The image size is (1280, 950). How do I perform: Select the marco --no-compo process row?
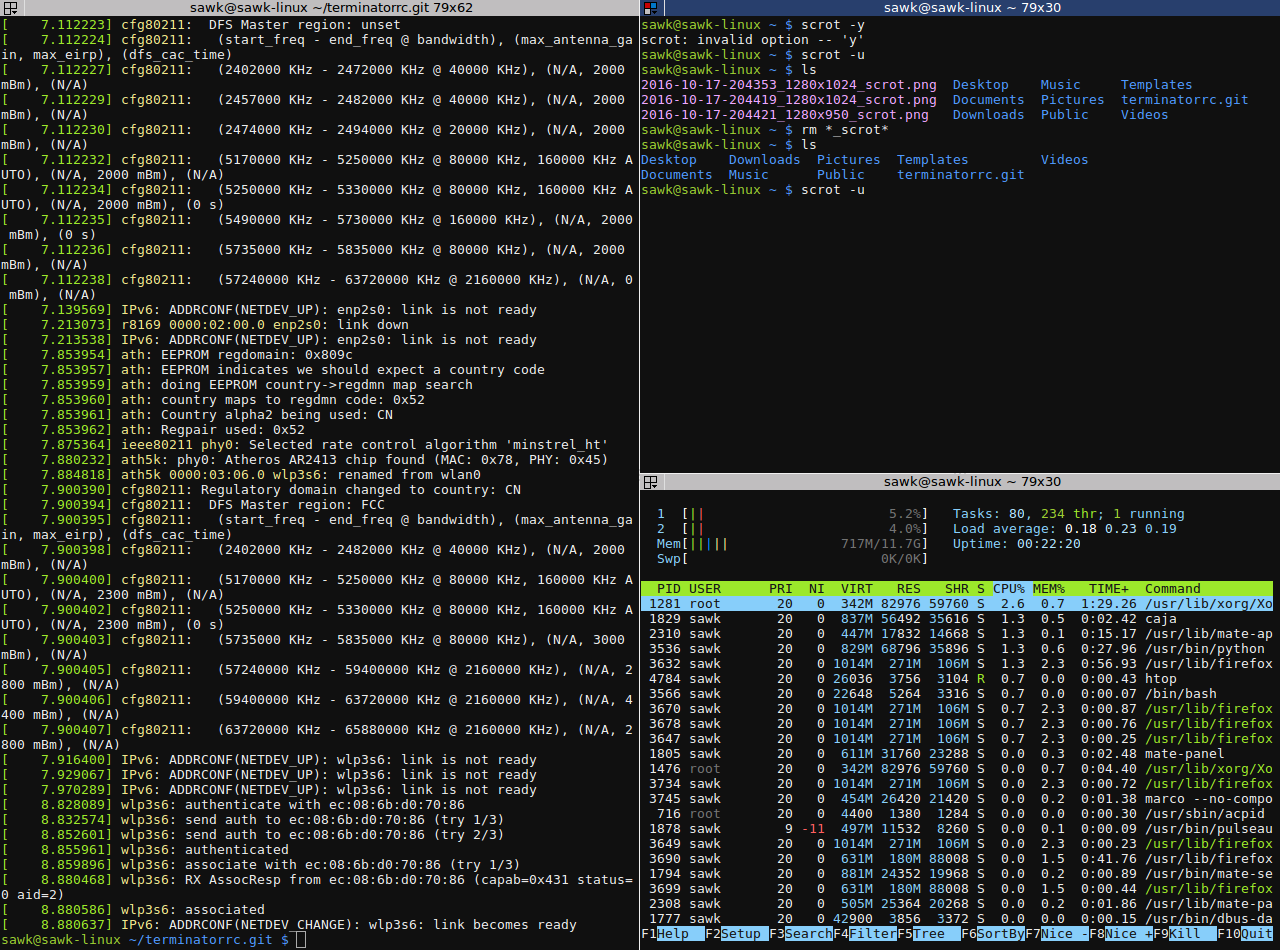(x=957, y=799)
